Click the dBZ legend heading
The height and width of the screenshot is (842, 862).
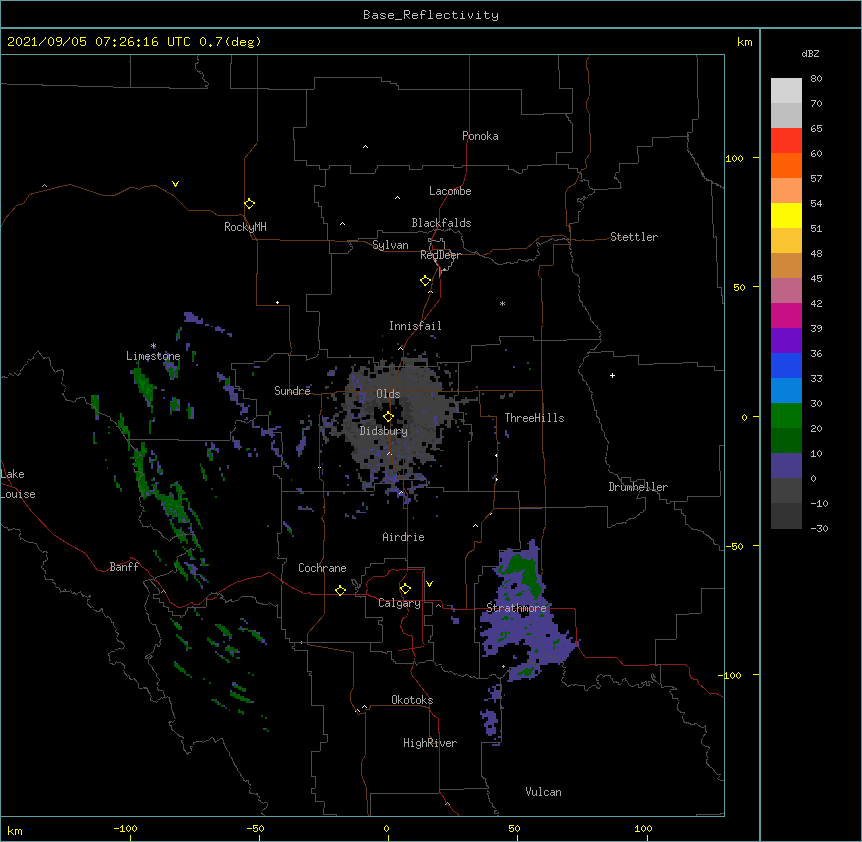[x=810, y=53]
